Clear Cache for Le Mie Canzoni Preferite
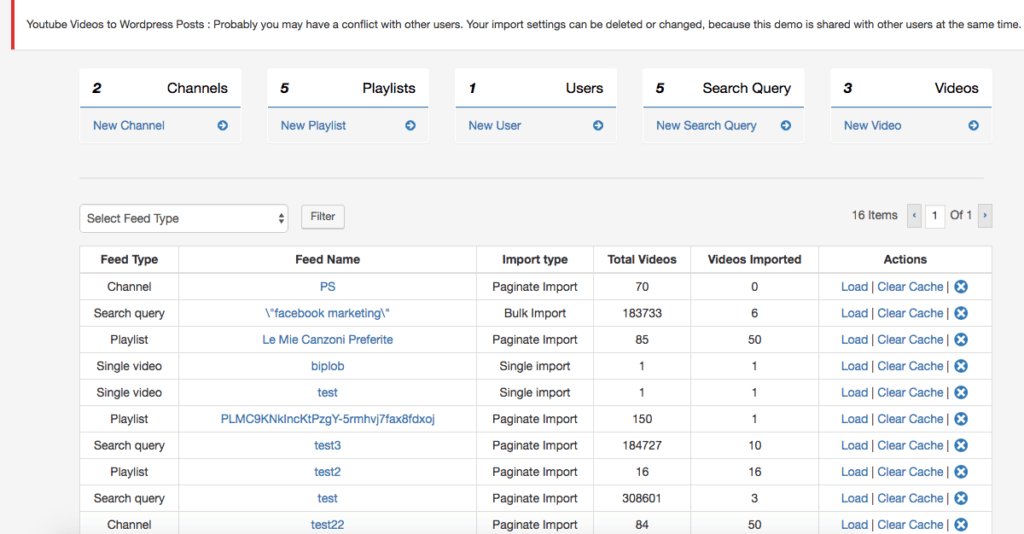 pyautogui.click(x=910, y=339)
